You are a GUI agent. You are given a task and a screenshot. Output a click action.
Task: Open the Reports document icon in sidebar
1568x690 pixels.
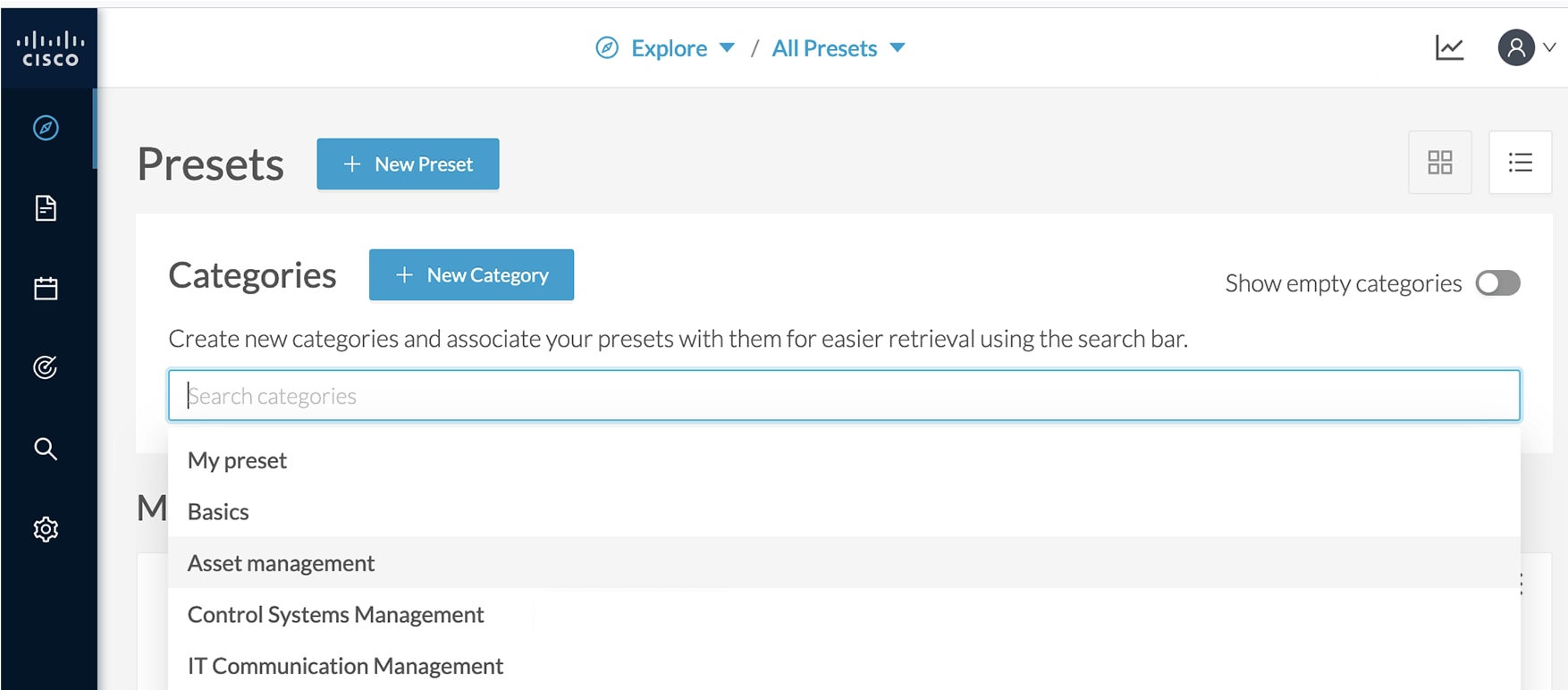point(46,208)
